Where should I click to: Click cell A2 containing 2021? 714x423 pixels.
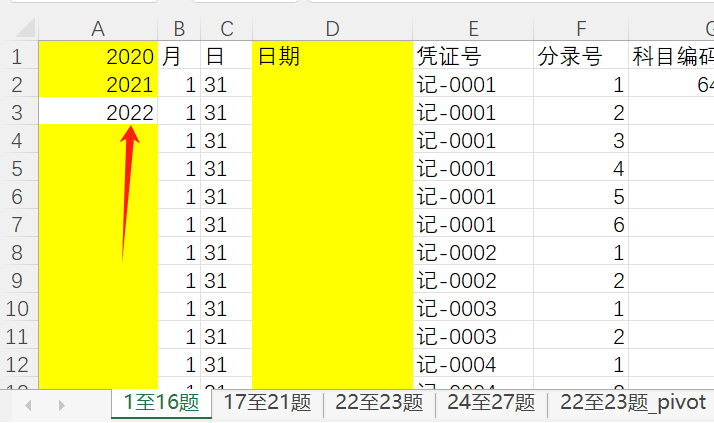[x=98, y=83]
